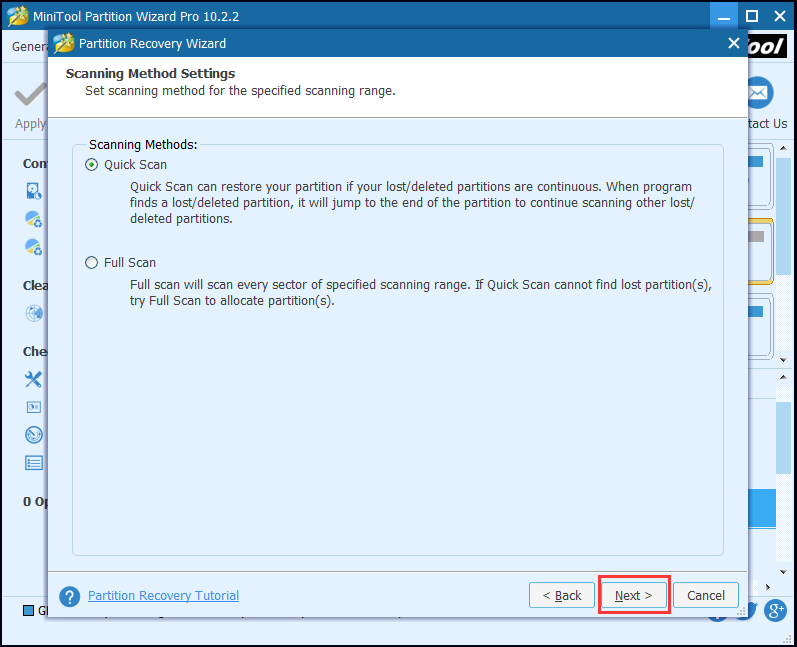Go back with the Back button
This screenshot has width=797, height=647.
(x=562, y=595)
